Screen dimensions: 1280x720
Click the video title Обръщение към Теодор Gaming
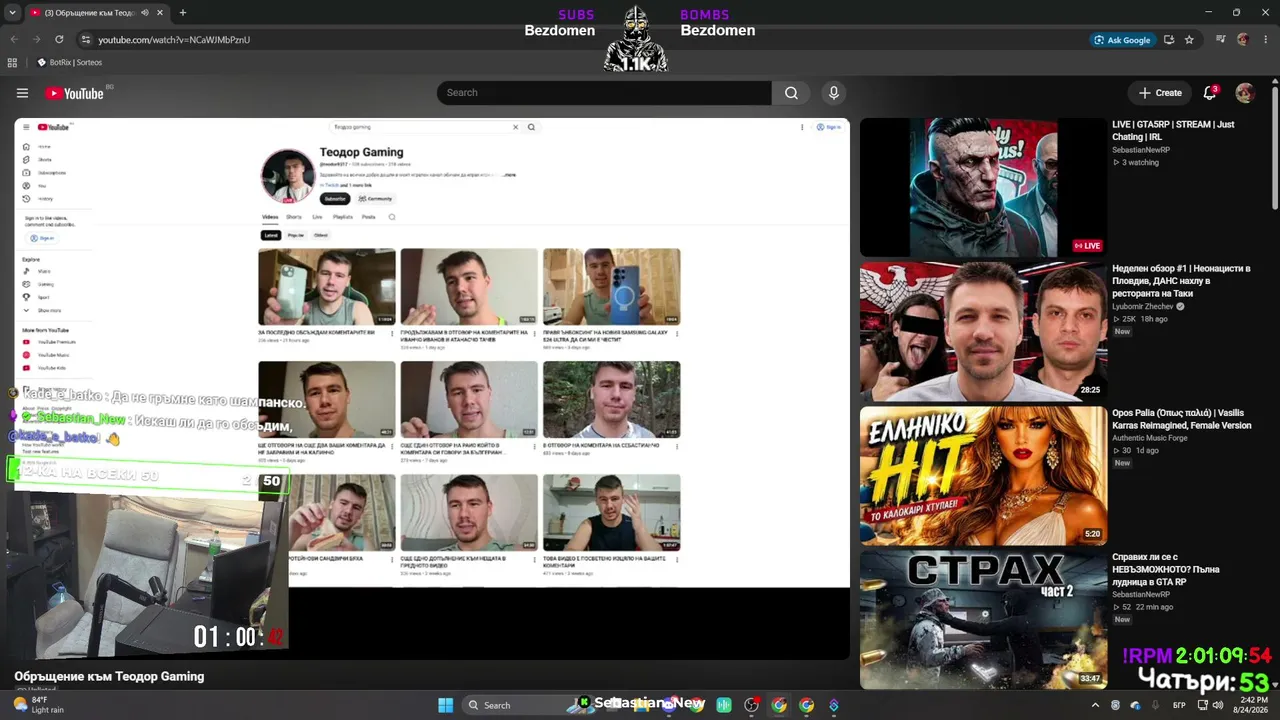(109, 676)
